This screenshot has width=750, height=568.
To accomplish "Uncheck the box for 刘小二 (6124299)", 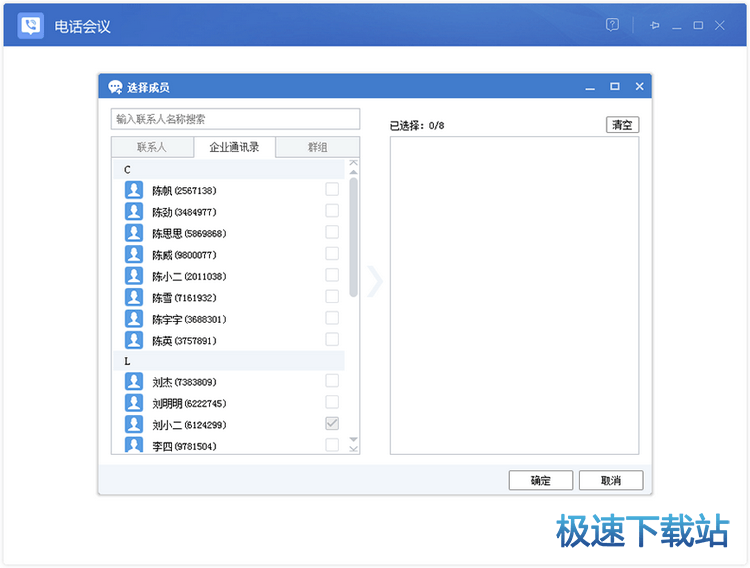I will tap(332, 424).
